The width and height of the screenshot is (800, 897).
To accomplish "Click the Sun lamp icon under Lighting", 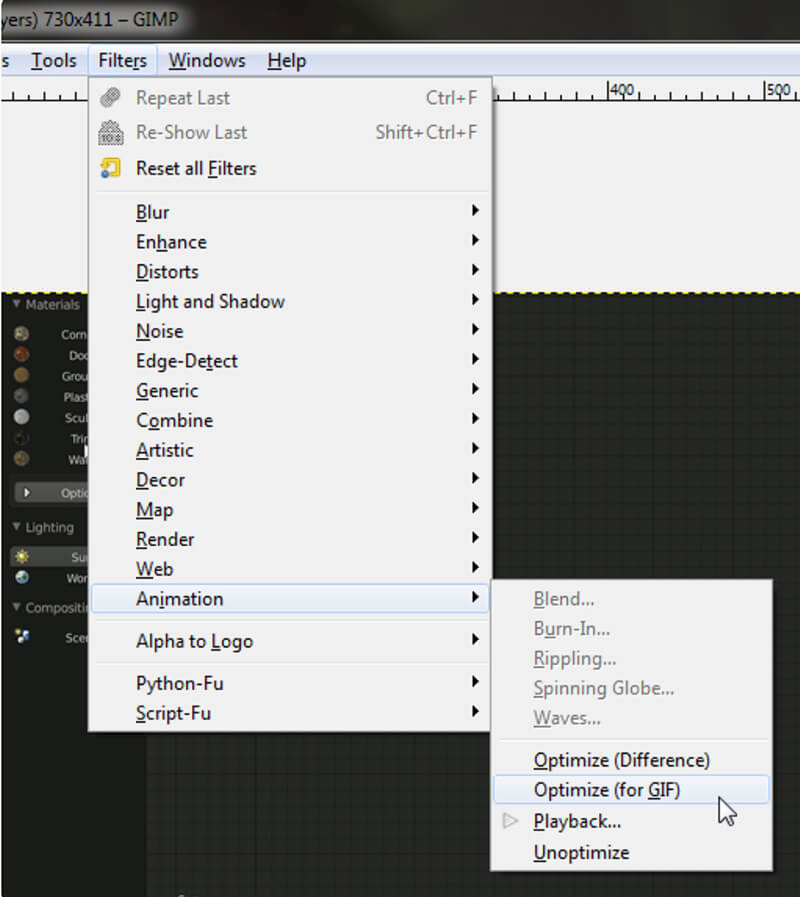I will 22,556.
